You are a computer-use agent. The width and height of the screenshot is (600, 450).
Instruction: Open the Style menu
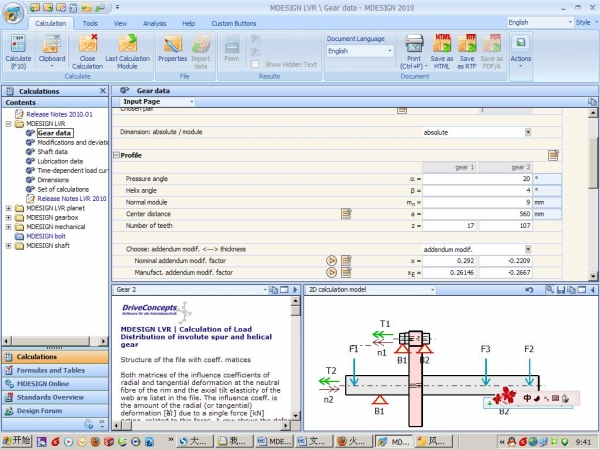tap(586, 22)
